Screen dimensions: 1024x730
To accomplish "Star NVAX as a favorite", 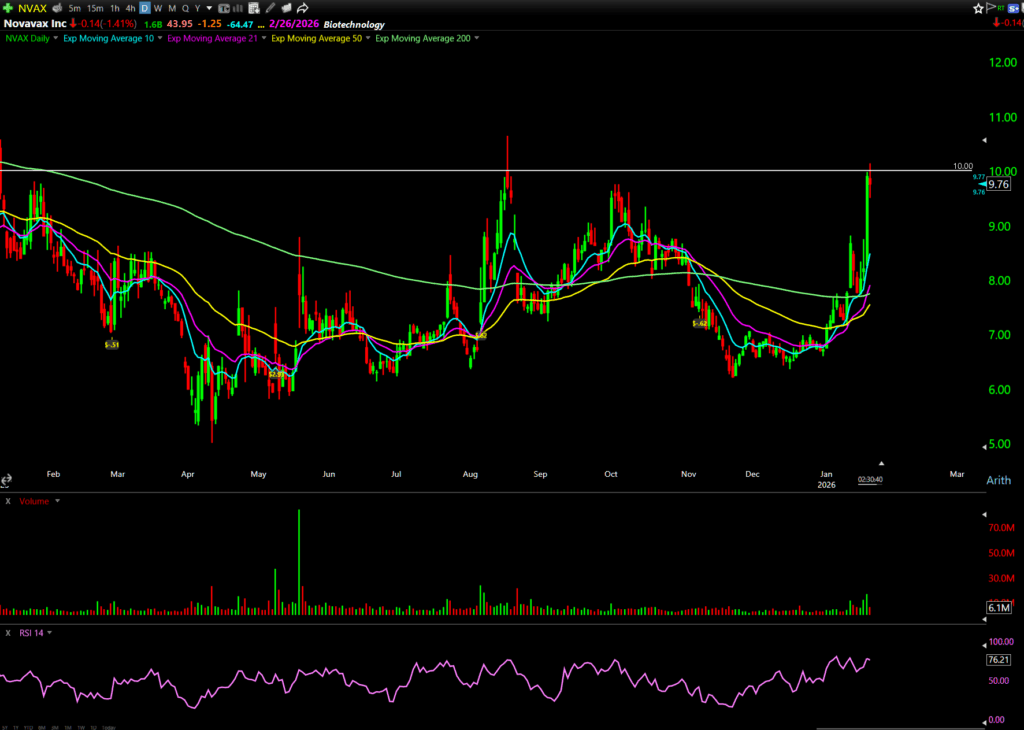I will tap(980, 8).
